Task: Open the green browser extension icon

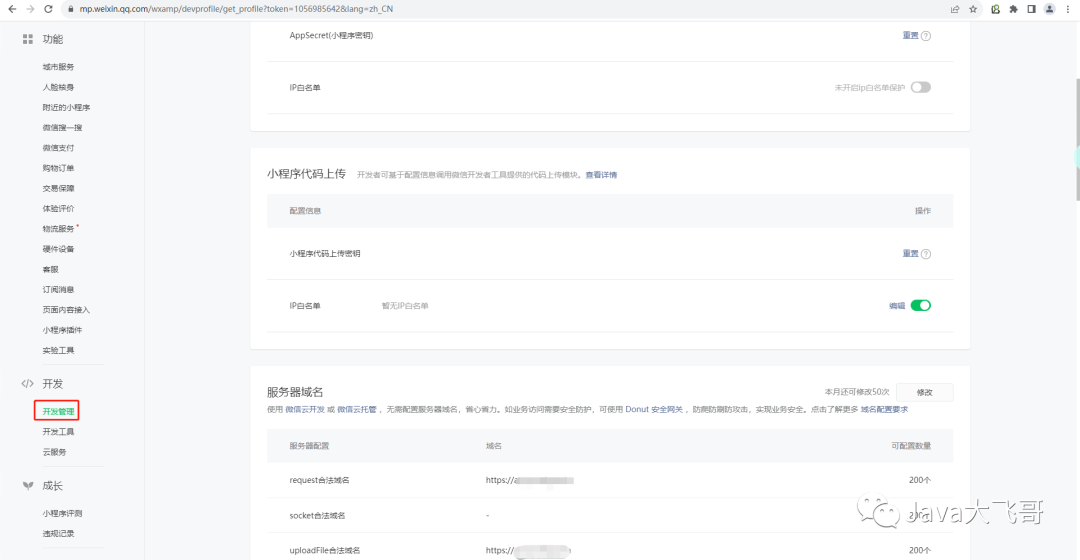Action: tap(995, 9)
